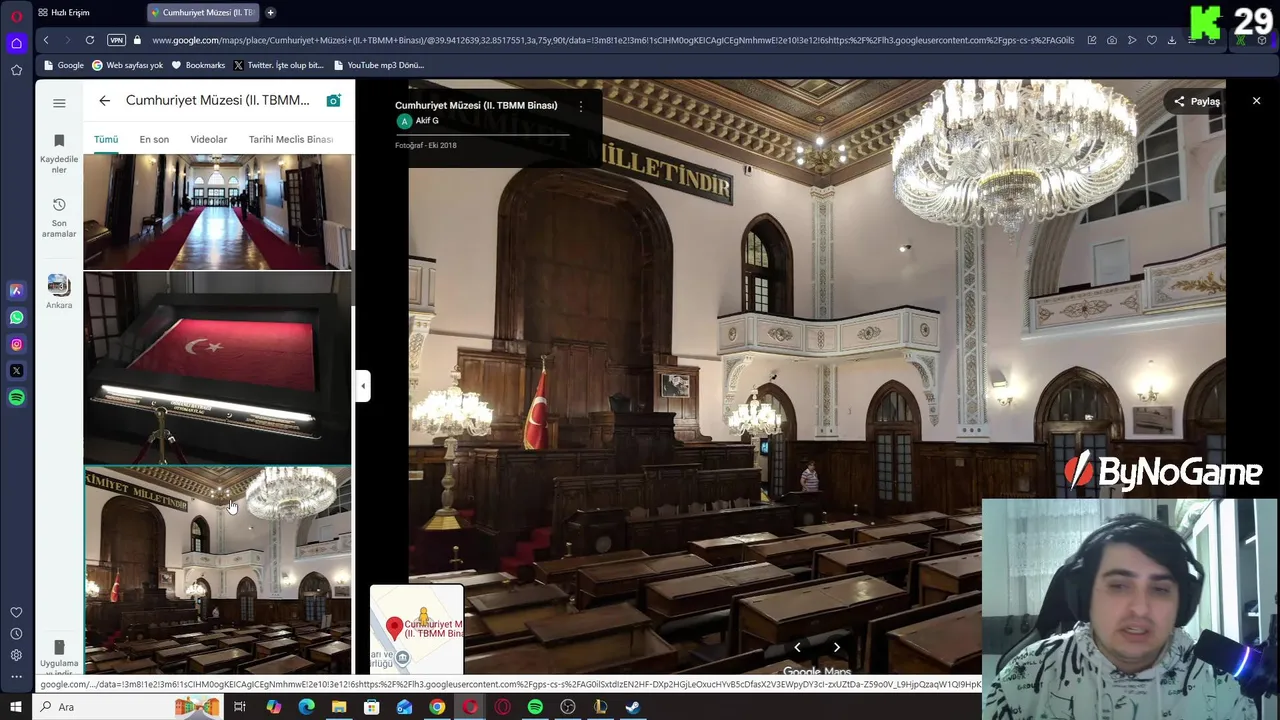Collapse the side panel arrow
Viewport: 1280px width, 720px height.
click(363, 386)
